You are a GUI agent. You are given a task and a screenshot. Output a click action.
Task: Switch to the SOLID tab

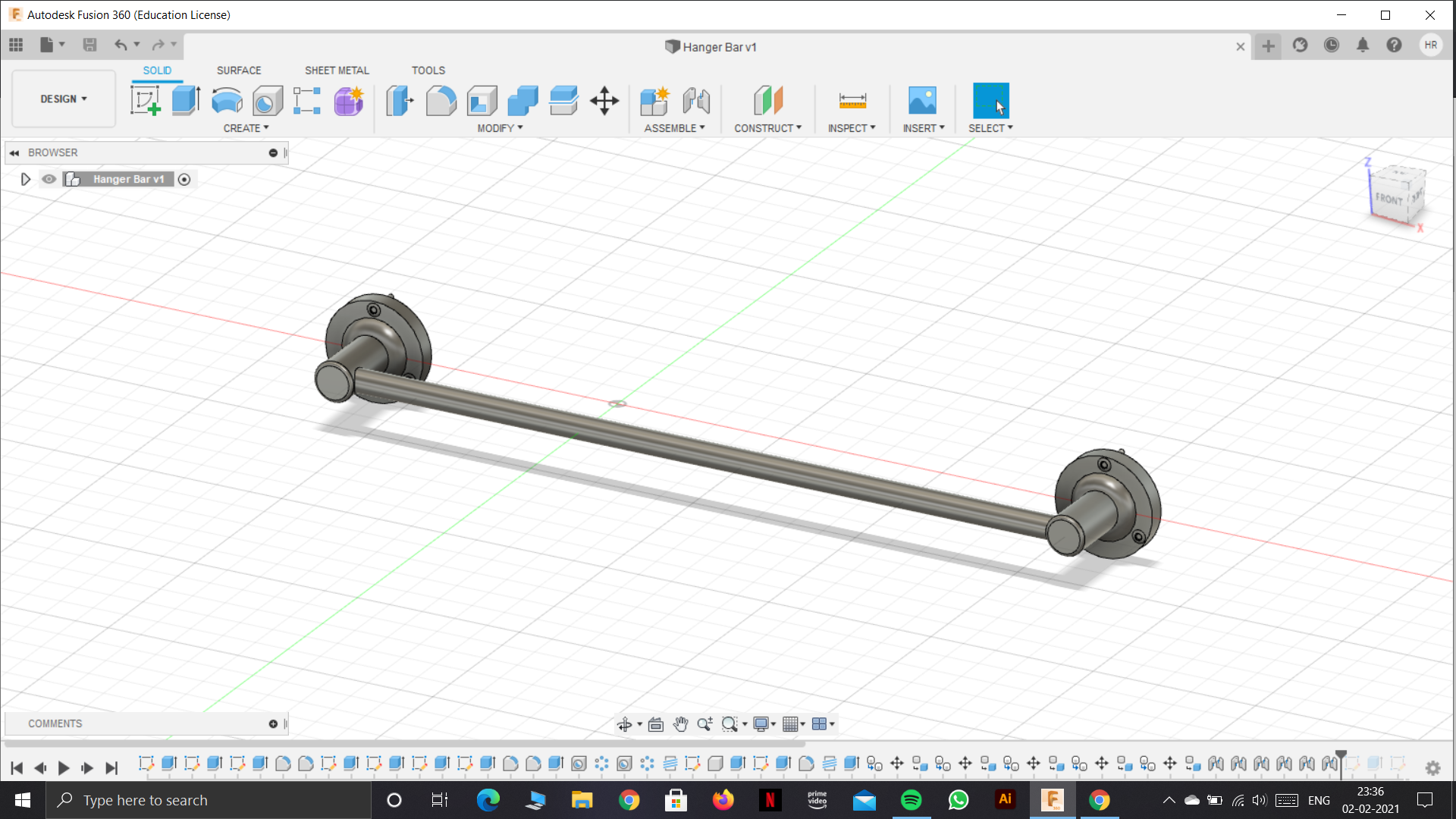[157, 71]
